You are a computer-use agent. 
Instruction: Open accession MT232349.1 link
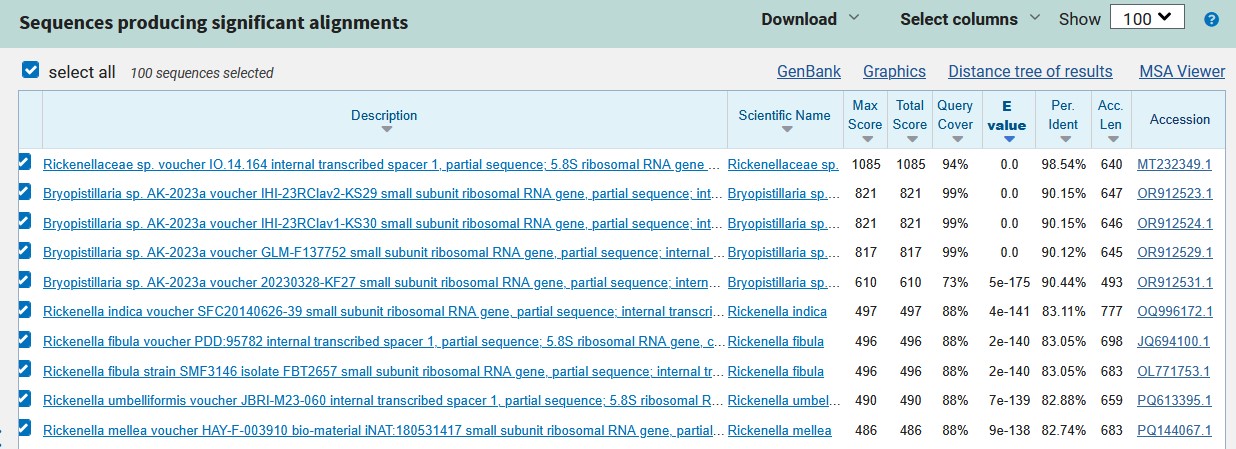(1174, 164)
